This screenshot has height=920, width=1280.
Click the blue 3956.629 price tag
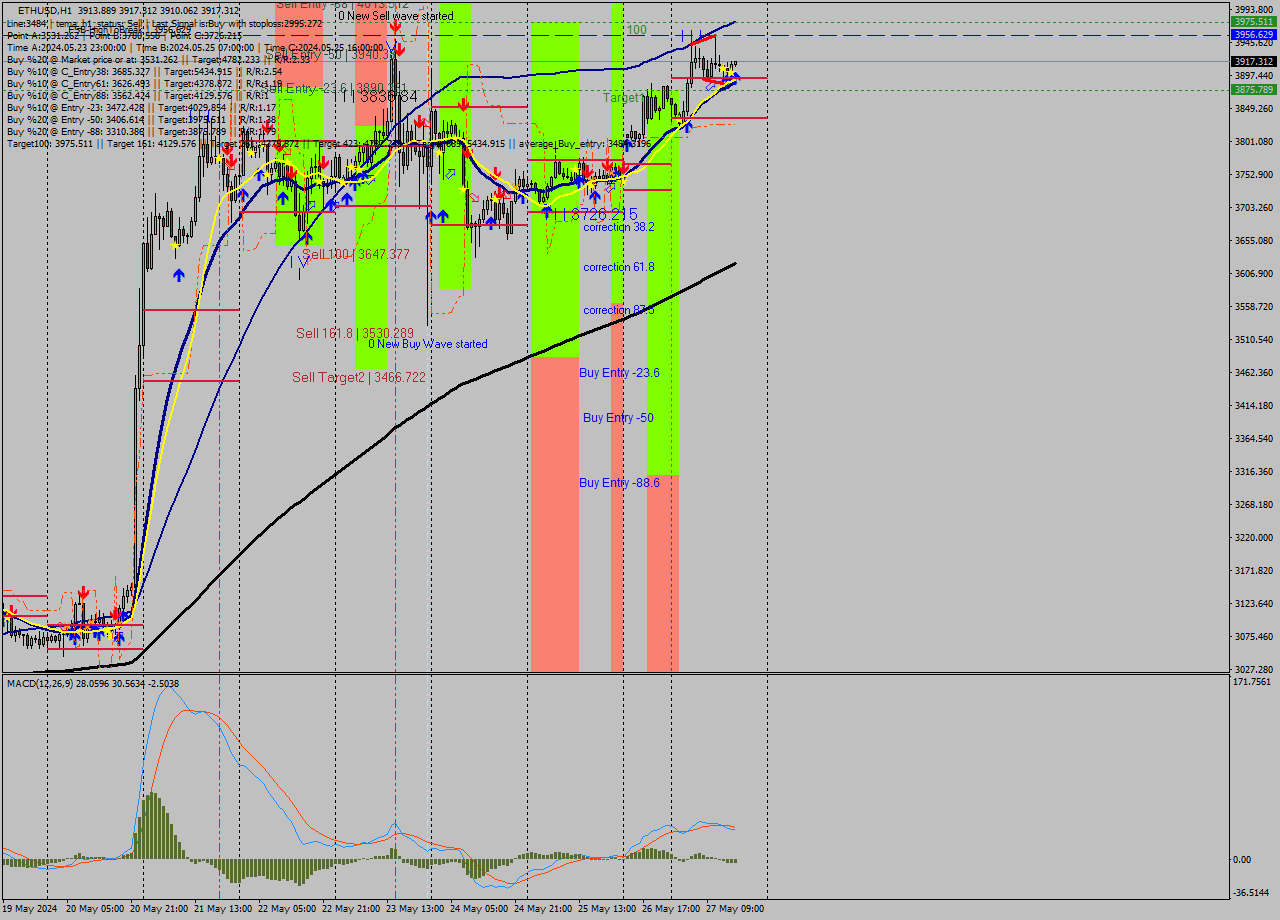(1254, 34)
